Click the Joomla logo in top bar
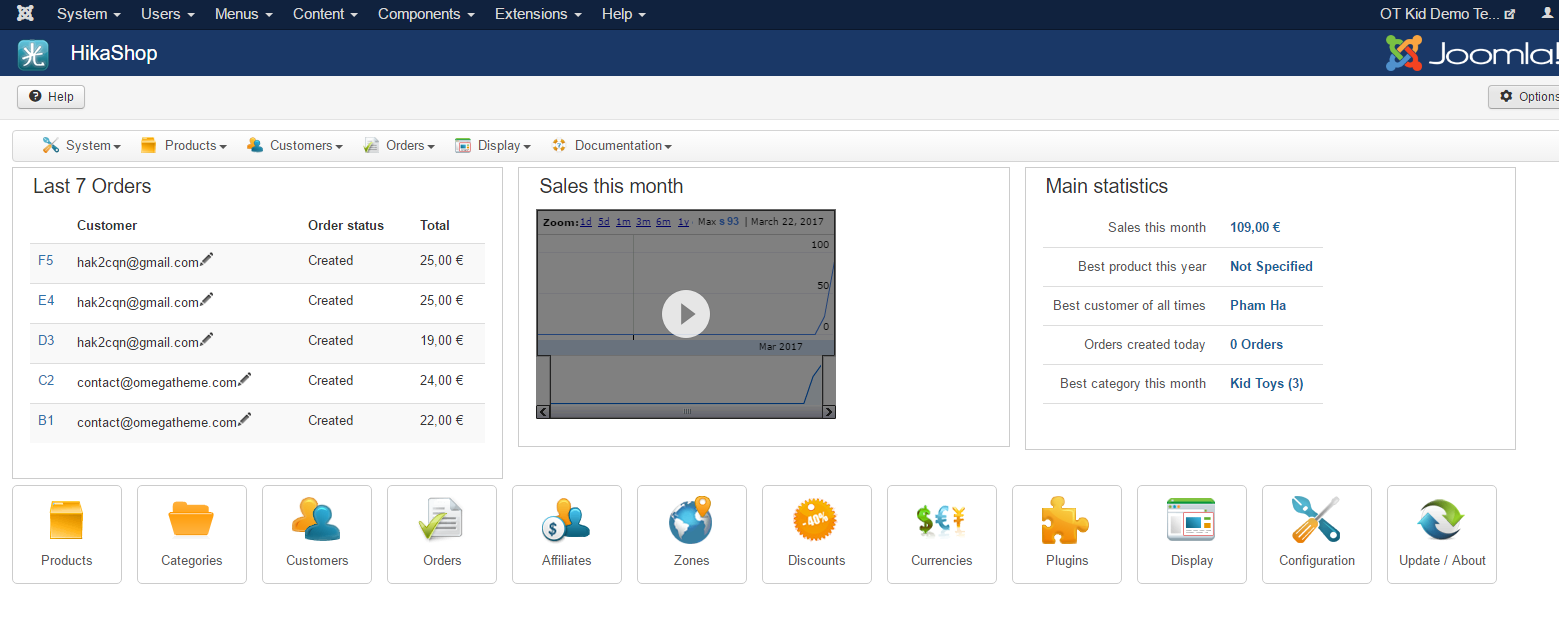 click(26, 14)
